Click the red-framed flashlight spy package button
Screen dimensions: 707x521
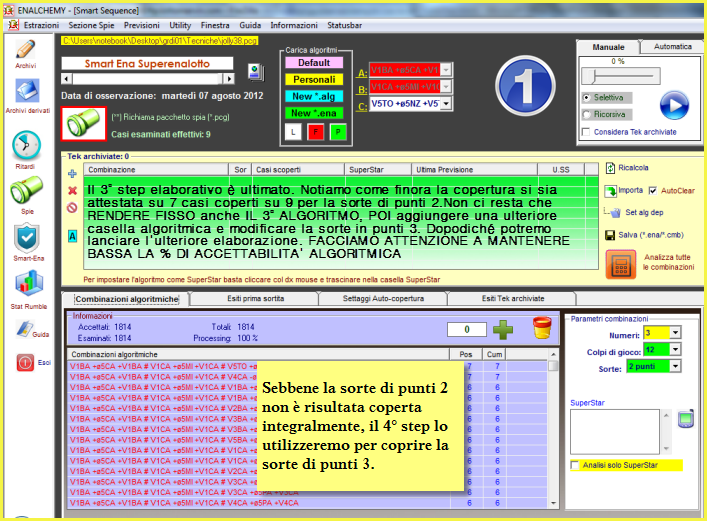click(84, 124)
